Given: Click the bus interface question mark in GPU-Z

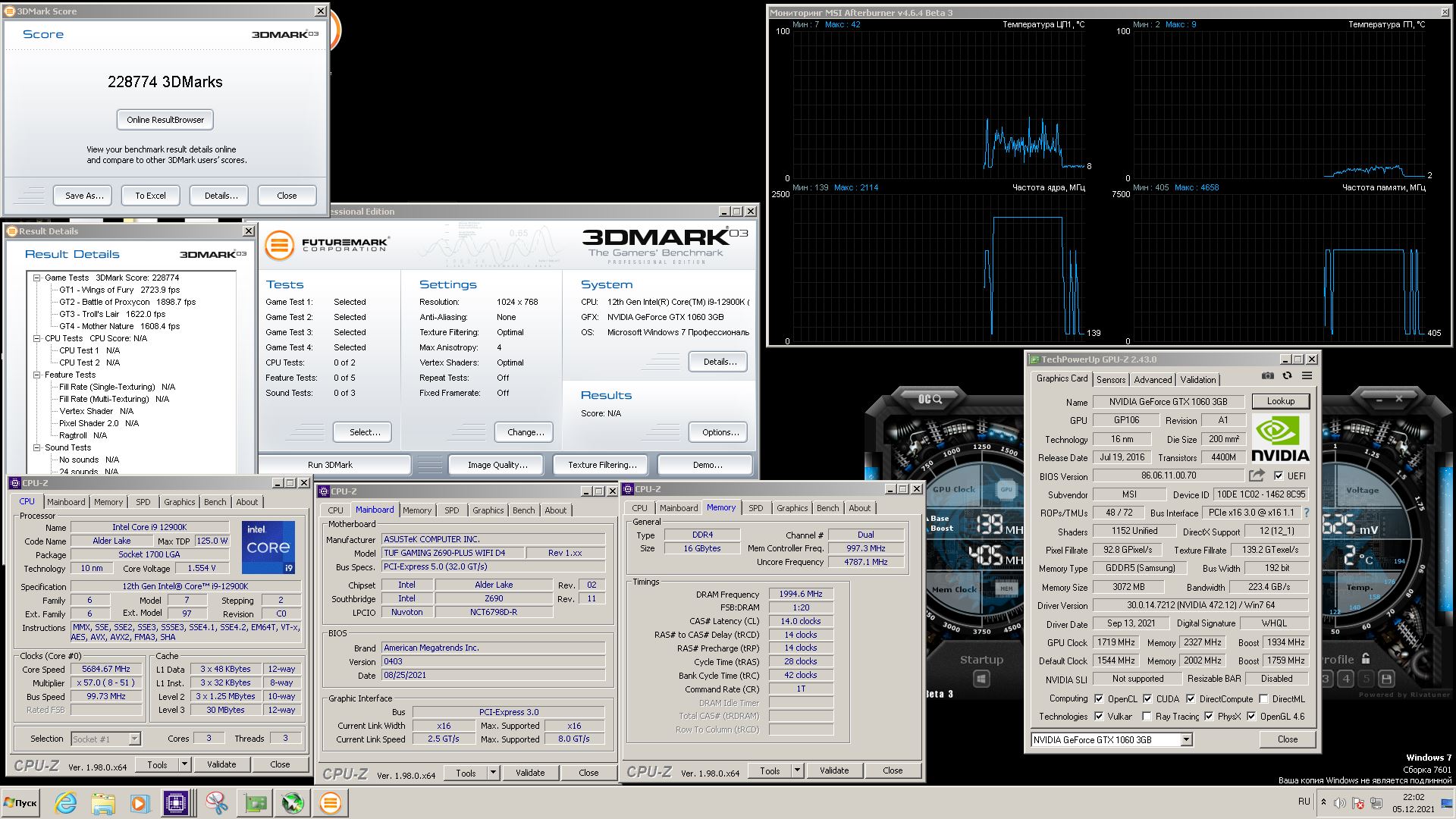Looking at the screenshot, I should [x=1307, y=513].
